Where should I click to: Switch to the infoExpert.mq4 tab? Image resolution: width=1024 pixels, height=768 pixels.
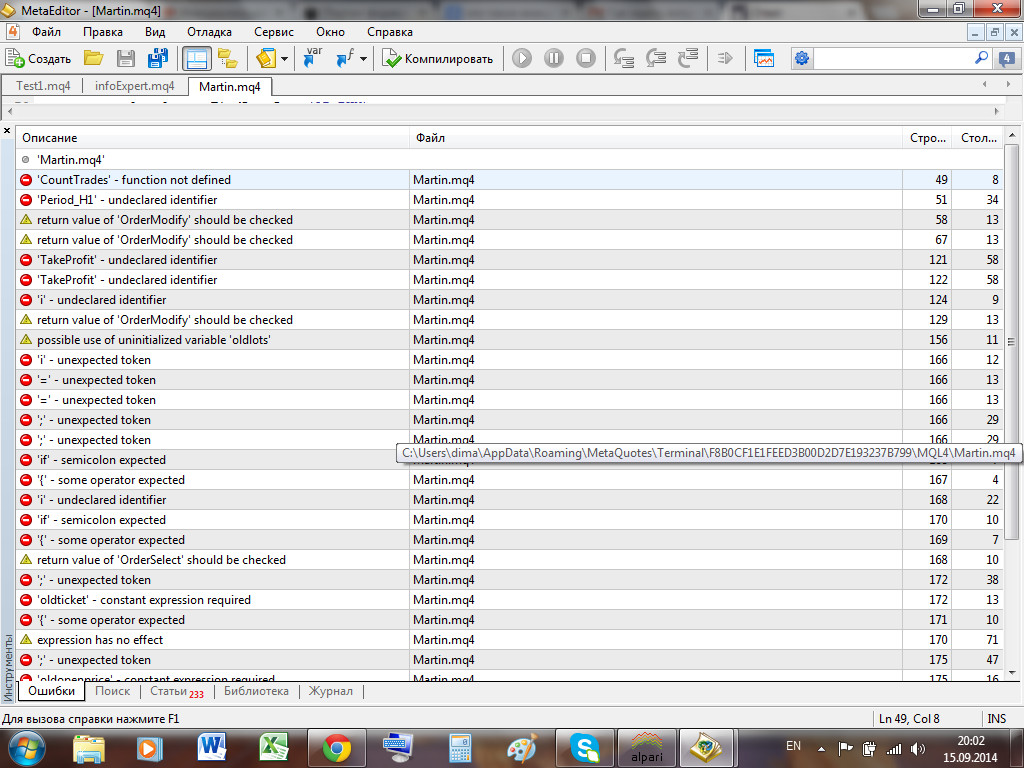point(135,86)
